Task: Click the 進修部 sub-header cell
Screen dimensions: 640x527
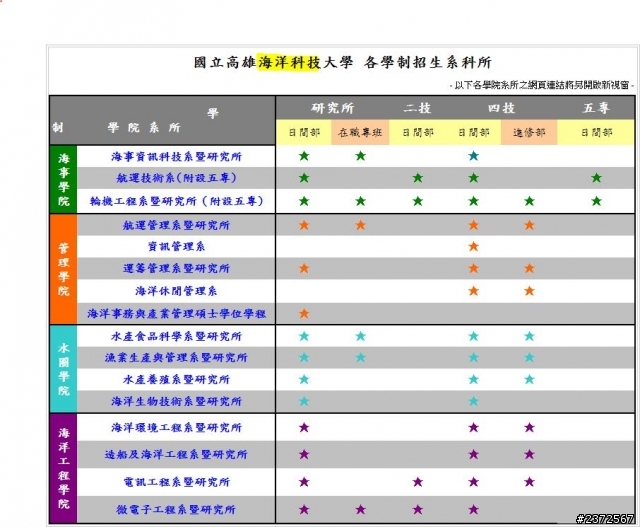Action: click(x=529, y=133)
